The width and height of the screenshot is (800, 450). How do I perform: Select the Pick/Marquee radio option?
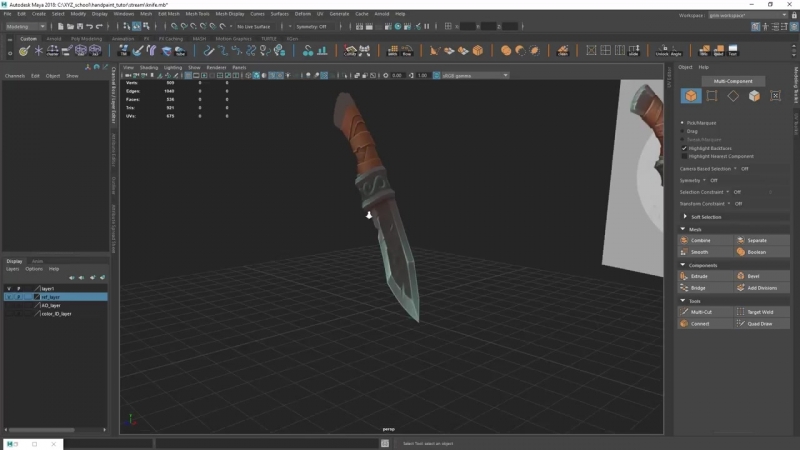coord(683,123)
